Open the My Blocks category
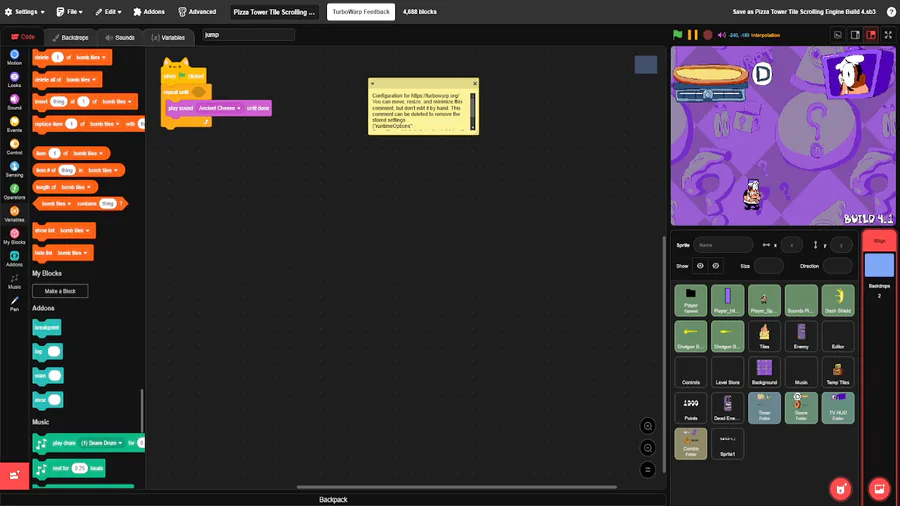900x506 pixels. [x=14, y=236]
